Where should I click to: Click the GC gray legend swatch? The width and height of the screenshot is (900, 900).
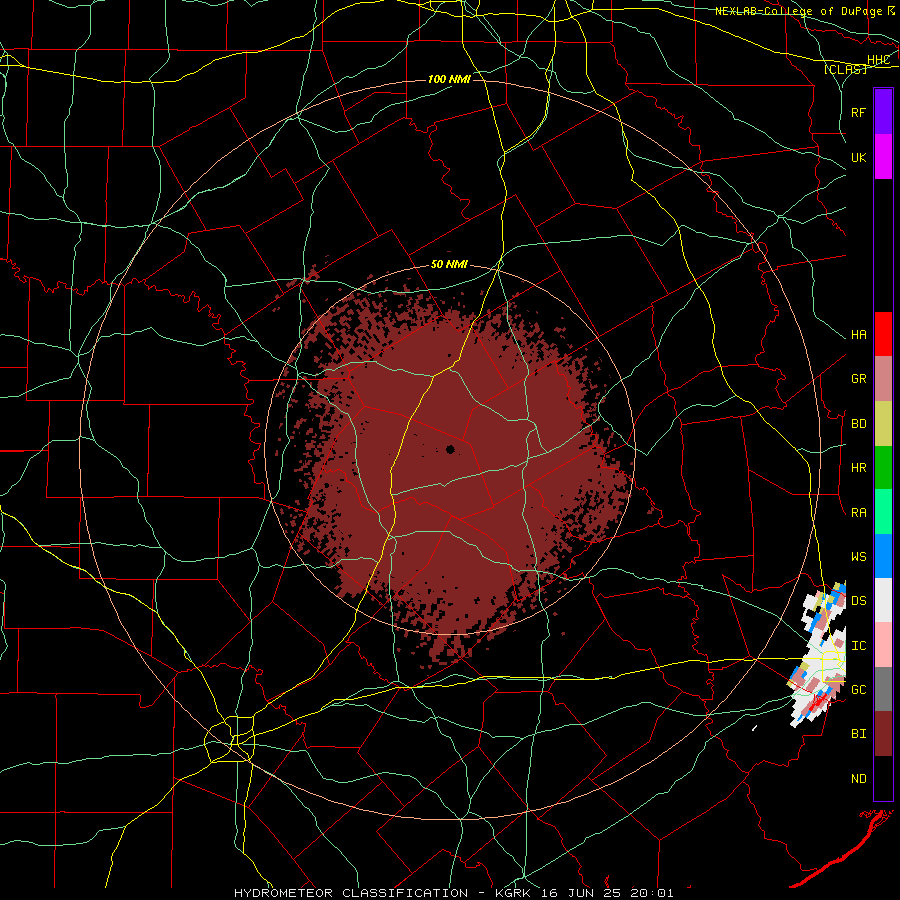coord(883,689)
